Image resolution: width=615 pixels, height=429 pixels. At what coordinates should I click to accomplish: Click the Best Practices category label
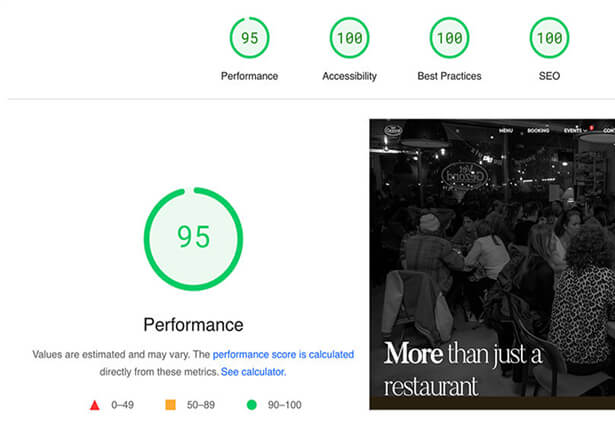(x=449, y=76)
